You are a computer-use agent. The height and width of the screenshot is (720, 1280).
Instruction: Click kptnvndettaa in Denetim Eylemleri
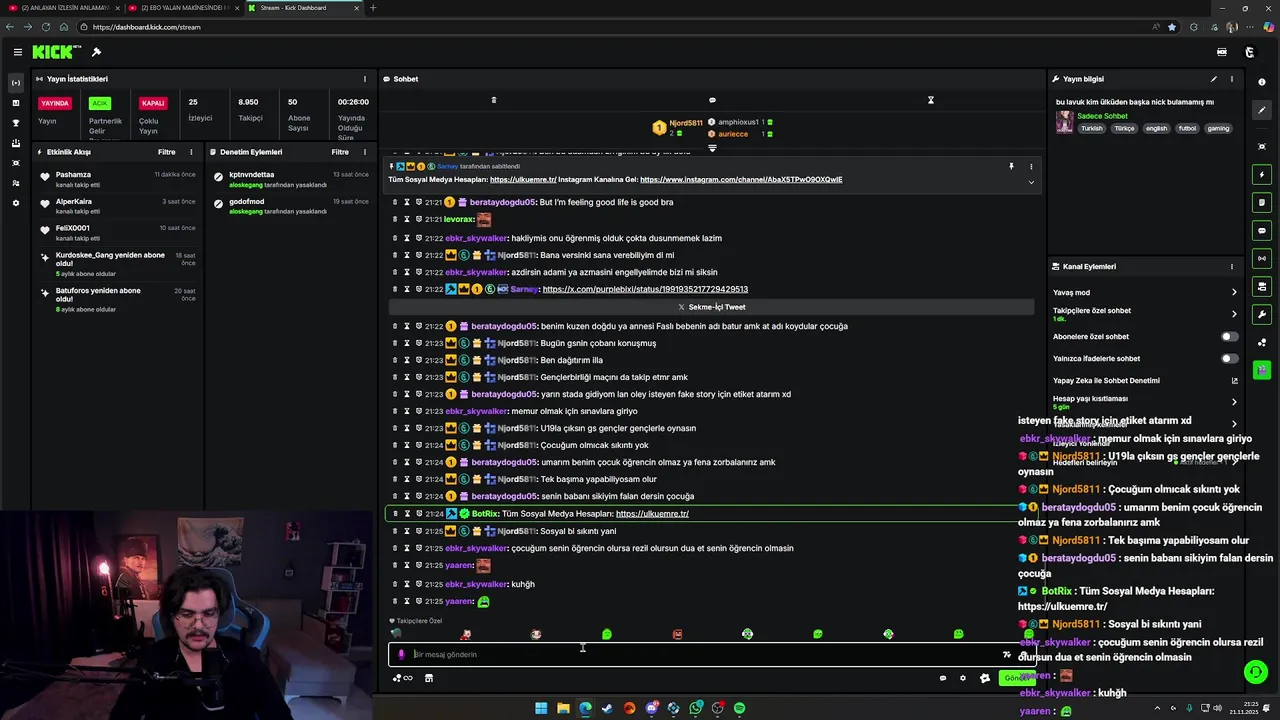point(251,175)
